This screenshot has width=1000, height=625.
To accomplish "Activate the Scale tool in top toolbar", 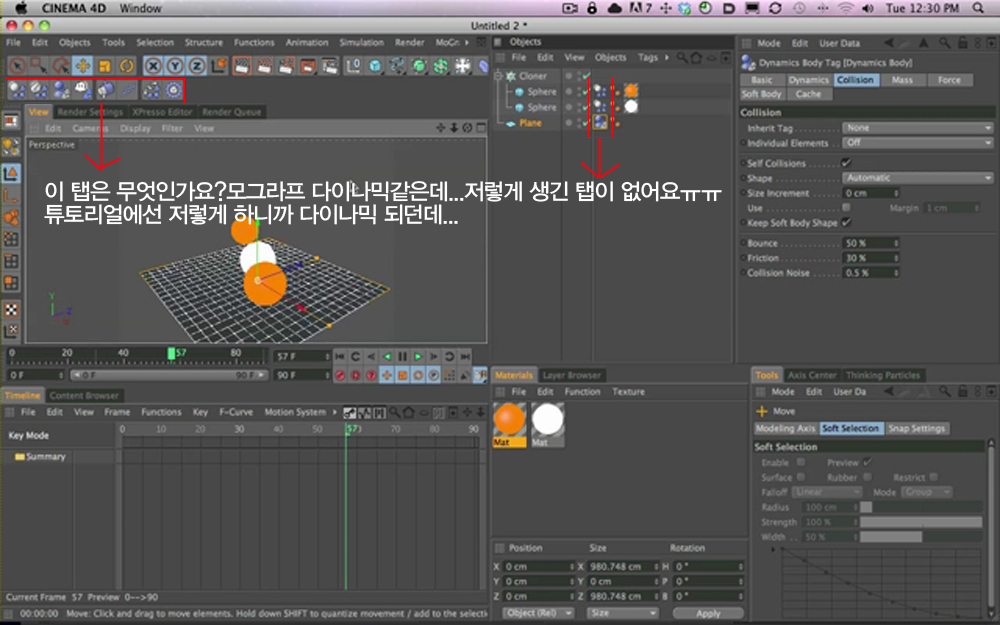I will click(105, 66).
